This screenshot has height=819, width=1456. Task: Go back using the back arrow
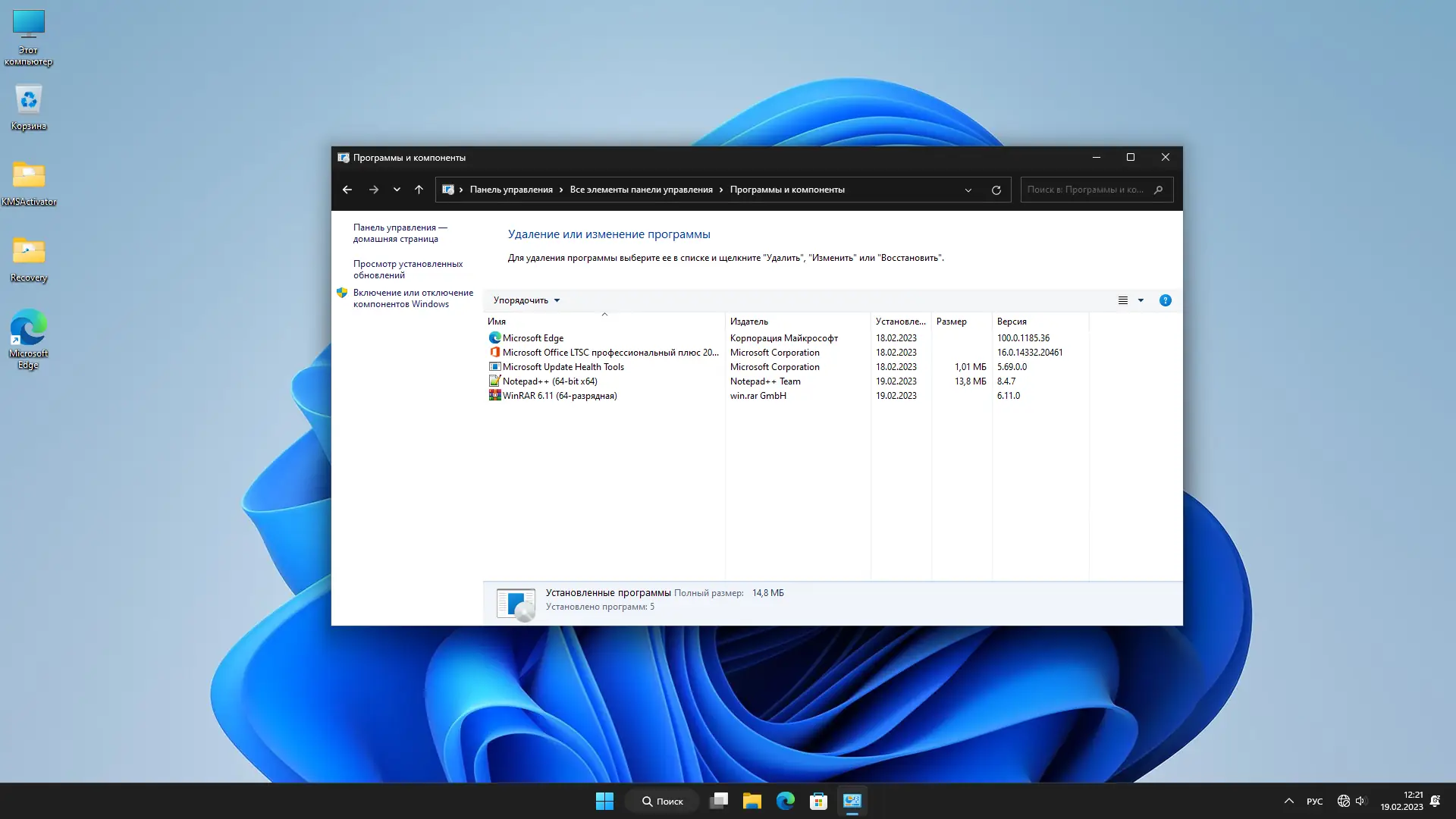tap(347, 190)
